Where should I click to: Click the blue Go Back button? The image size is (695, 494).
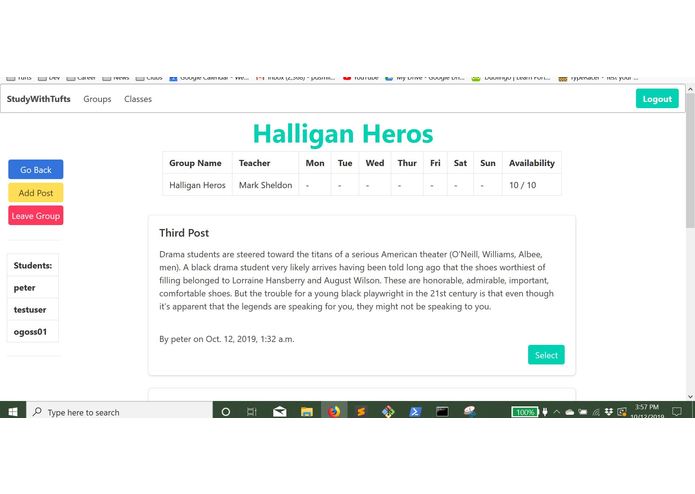pos(35,170)
